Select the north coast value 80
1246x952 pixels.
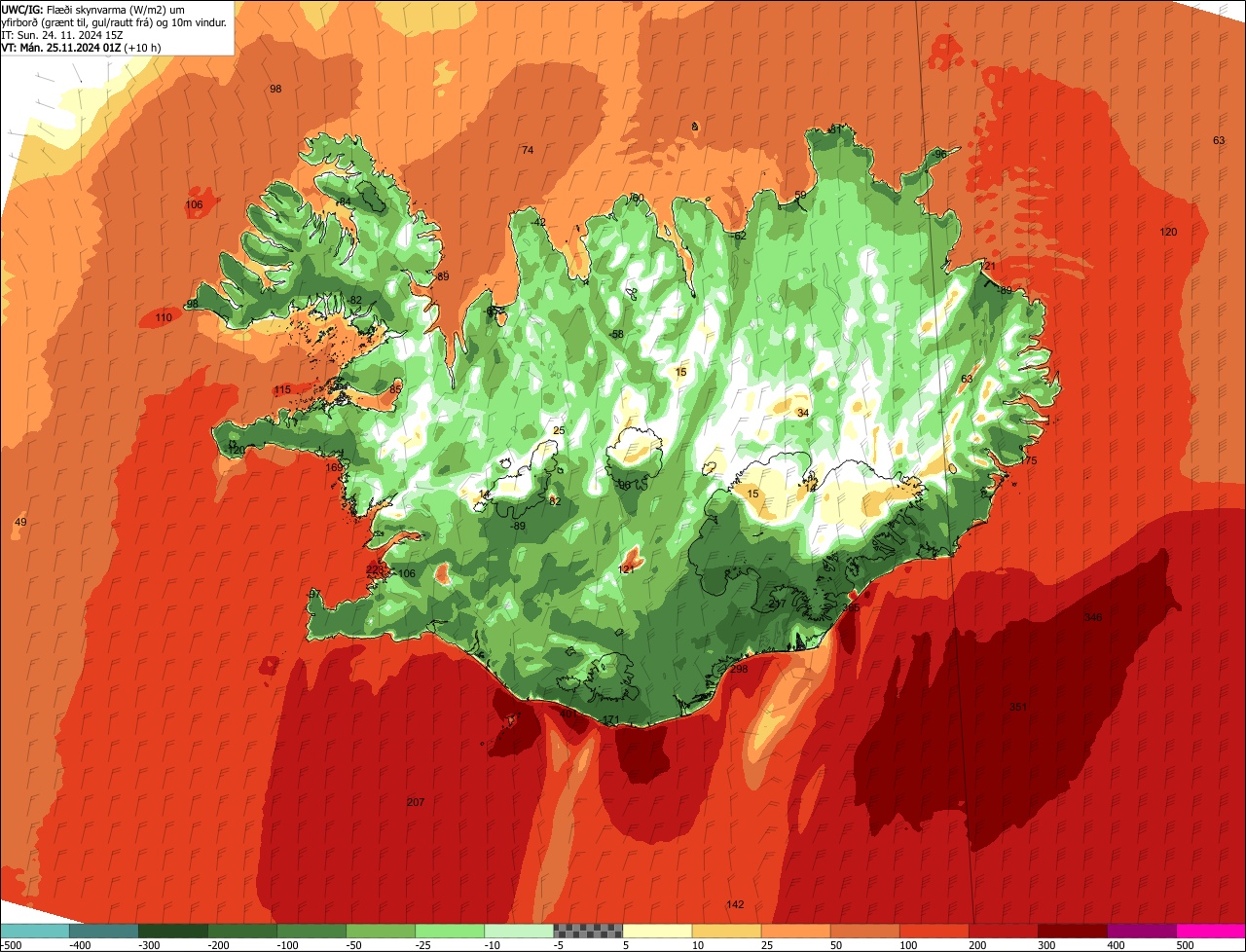point(638,198)
